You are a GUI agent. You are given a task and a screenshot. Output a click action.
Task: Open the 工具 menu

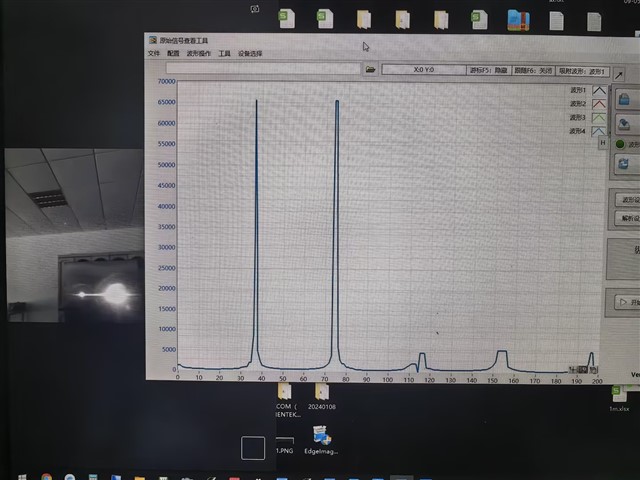(x=224, y=53)
